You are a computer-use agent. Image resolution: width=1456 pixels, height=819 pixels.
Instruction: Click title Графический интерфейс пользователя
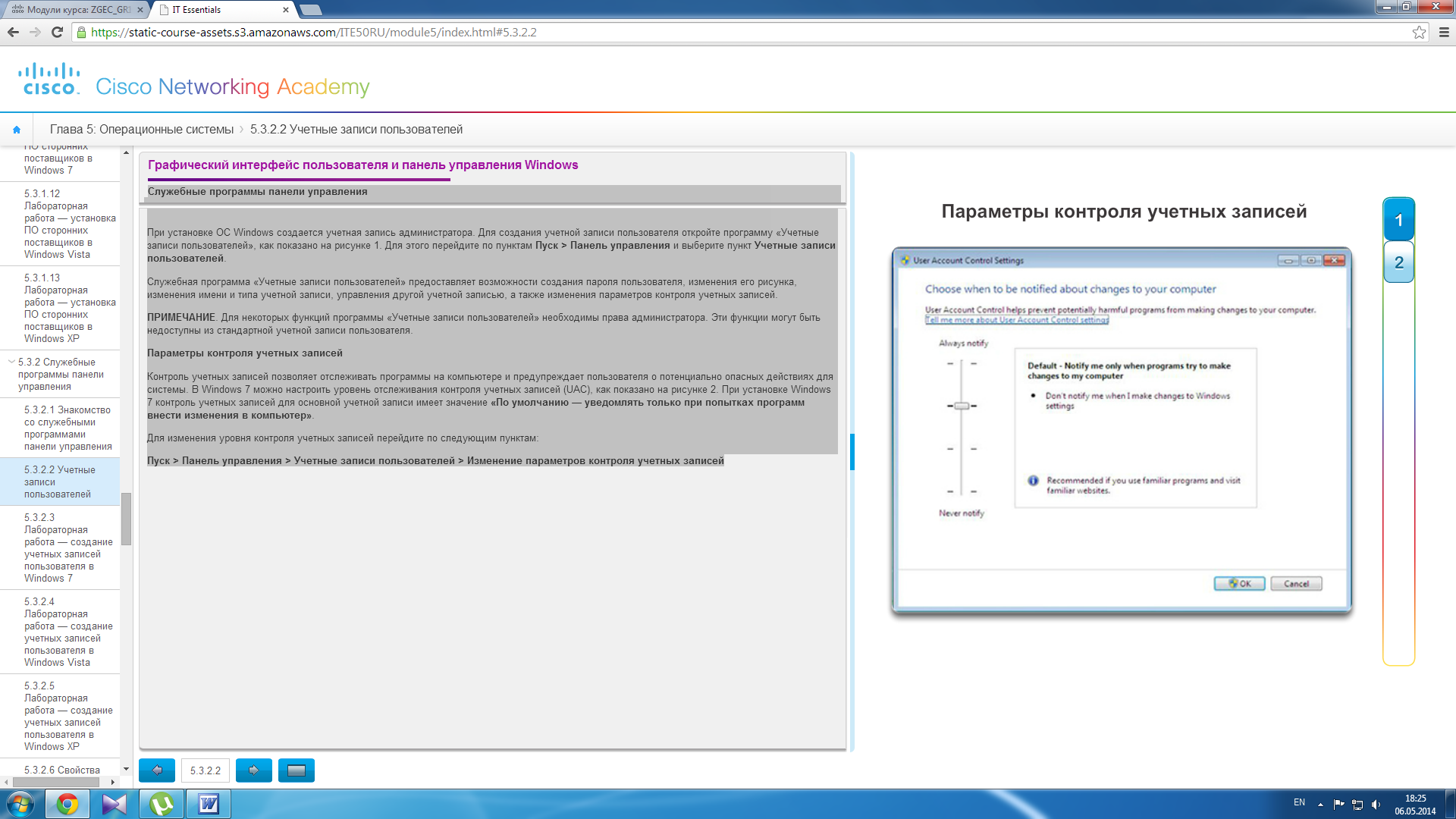coord(362,165)
